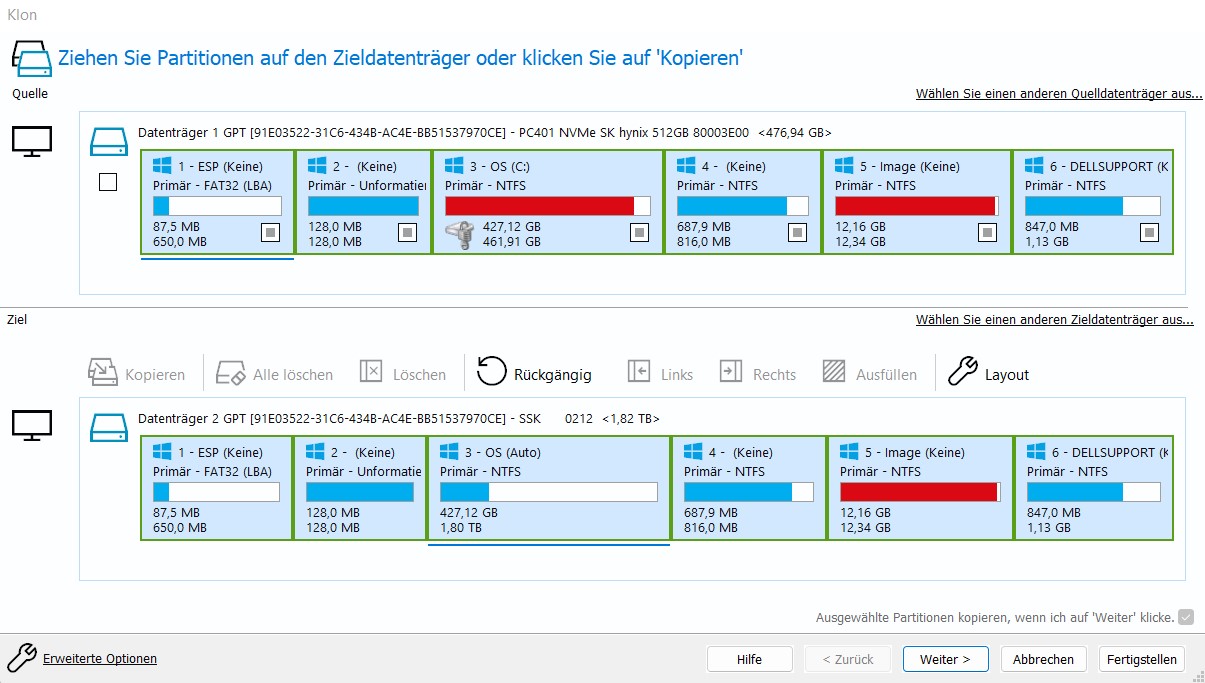Screen dimensions: 1205x683
Task: Click the Erweiterte Optionen wrench icon
Action: coord(22,657)
